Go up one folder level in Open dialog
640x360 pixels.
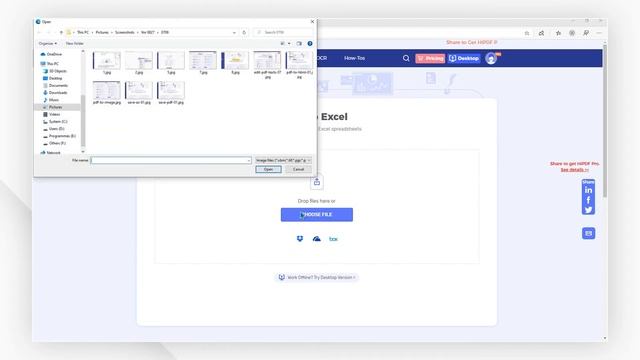(61, 32)
